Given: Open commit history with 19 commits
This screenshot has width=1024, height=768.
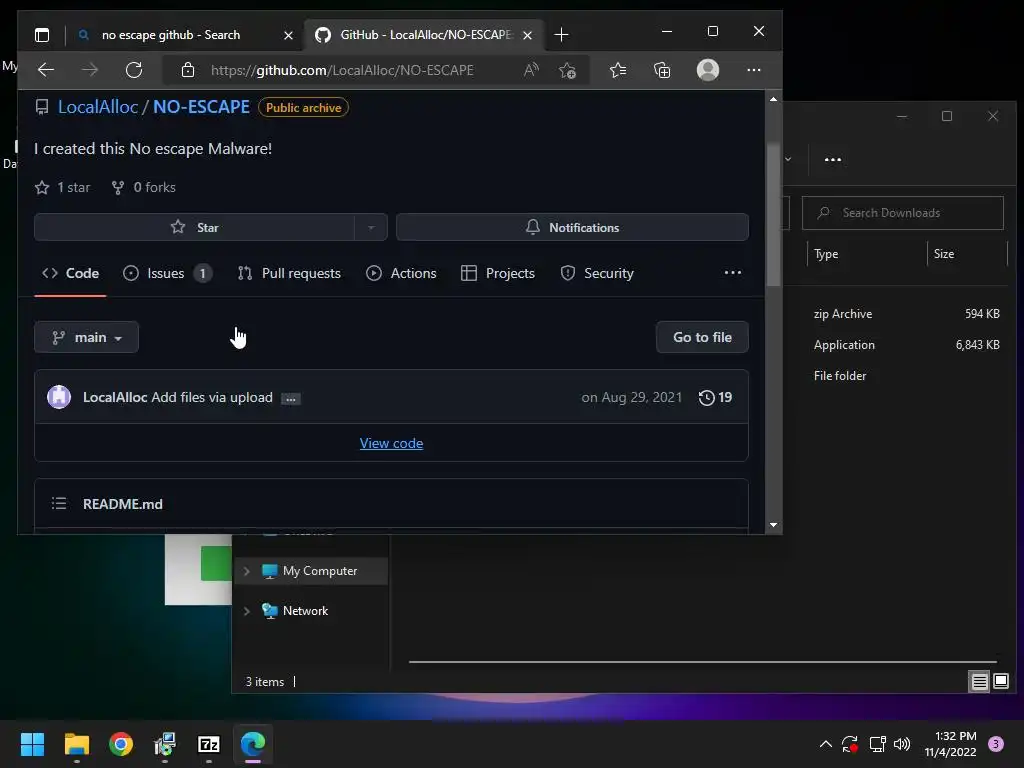Looking at the screenshot, I should coord(715,397).
